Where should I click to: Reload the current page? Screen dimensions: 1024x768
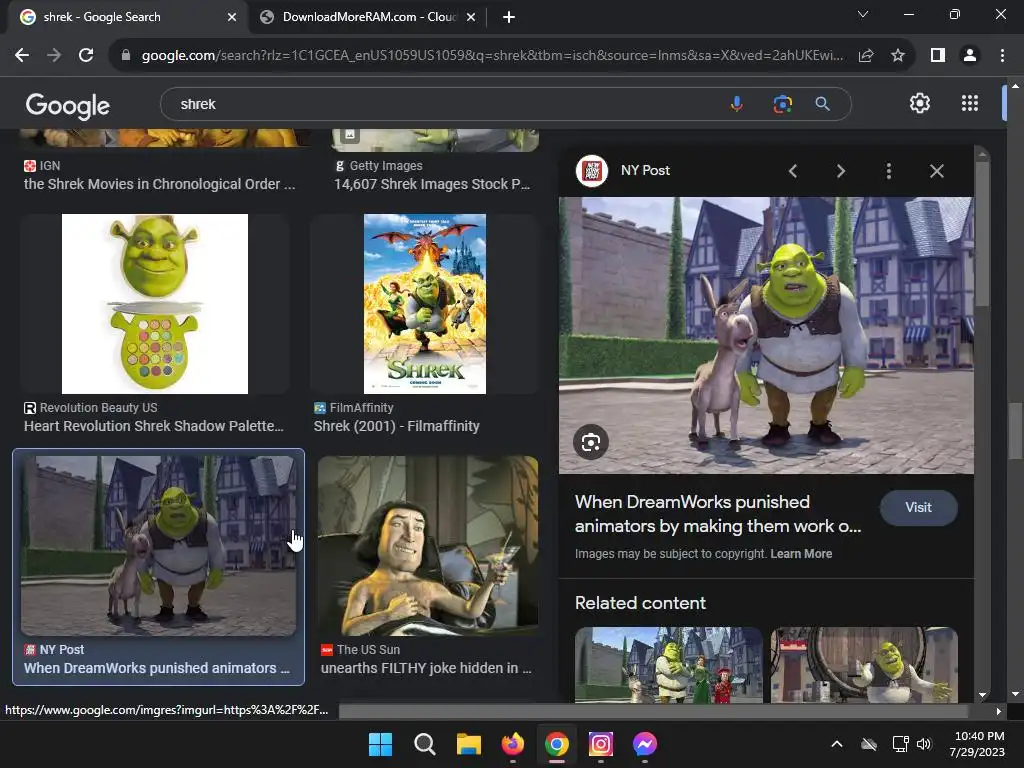pyautogui.click(x=86, y=56)
